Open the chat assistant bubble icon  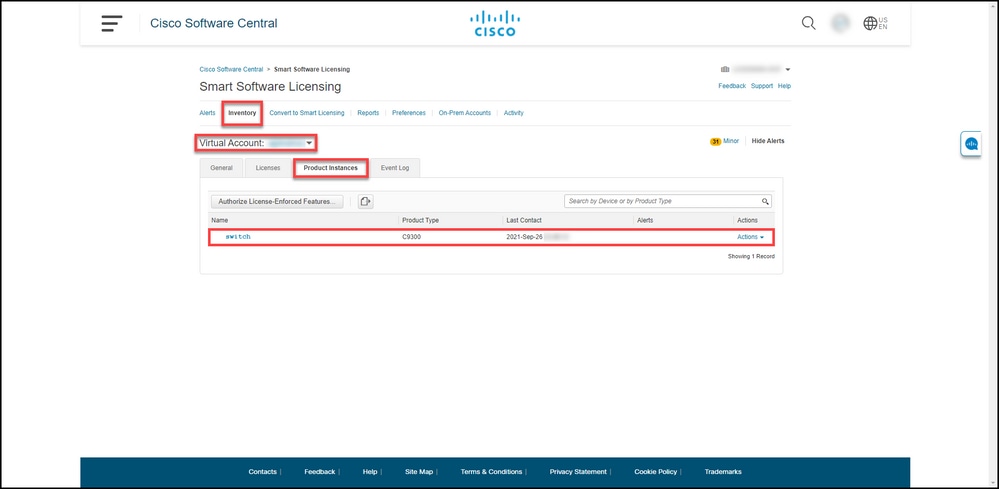pyautogui.click(x=972, y=144)
